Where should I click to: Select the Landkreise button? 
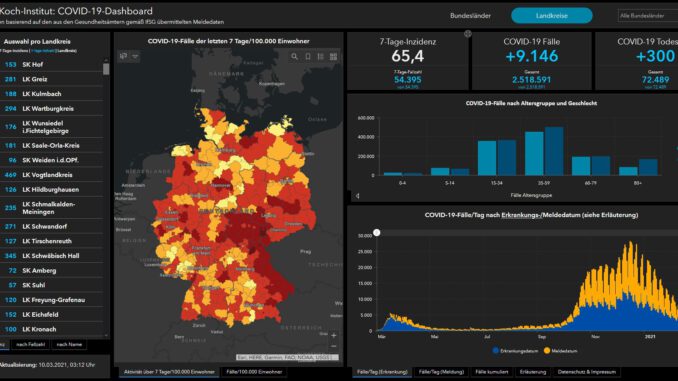pos(552,16)
